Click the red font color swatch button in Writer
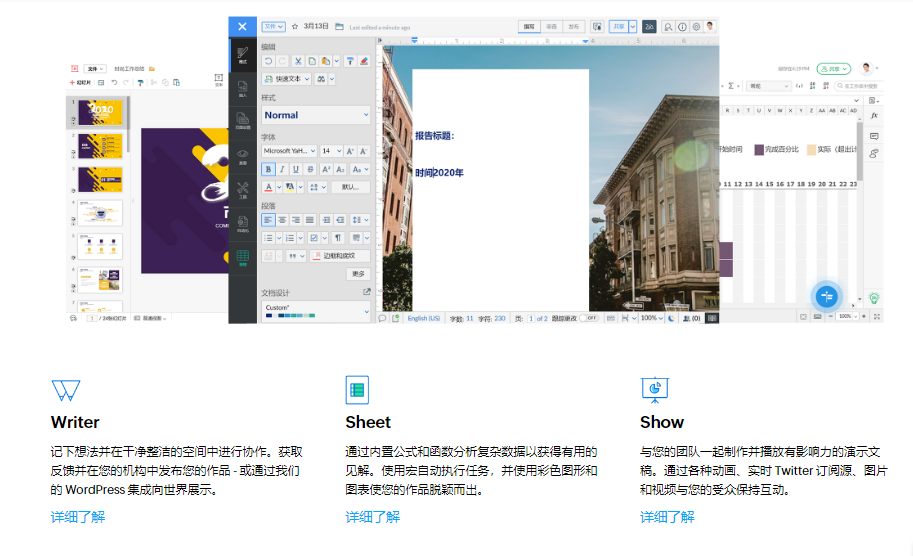Screen dimensions: 913x556 pyautogui.click(x=268, y=187)
